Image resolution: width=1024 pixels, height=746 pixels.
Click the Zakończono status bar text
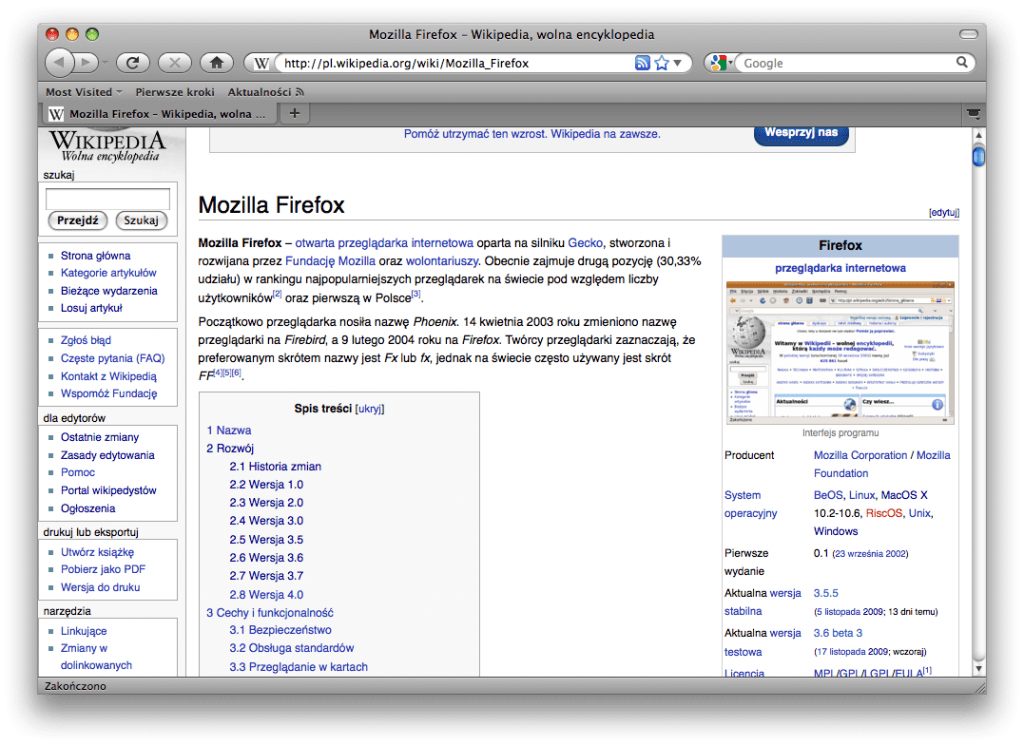pos(75,686)
